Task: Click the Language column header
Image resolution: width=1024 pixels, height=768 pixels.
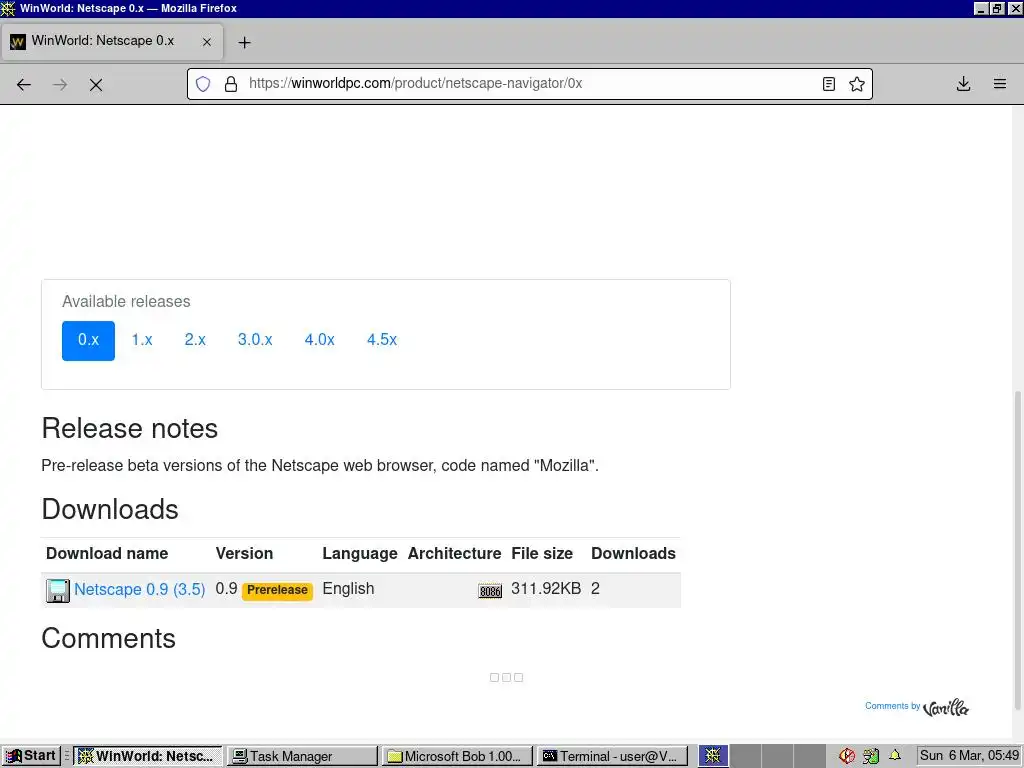Action: click(360, 554)
